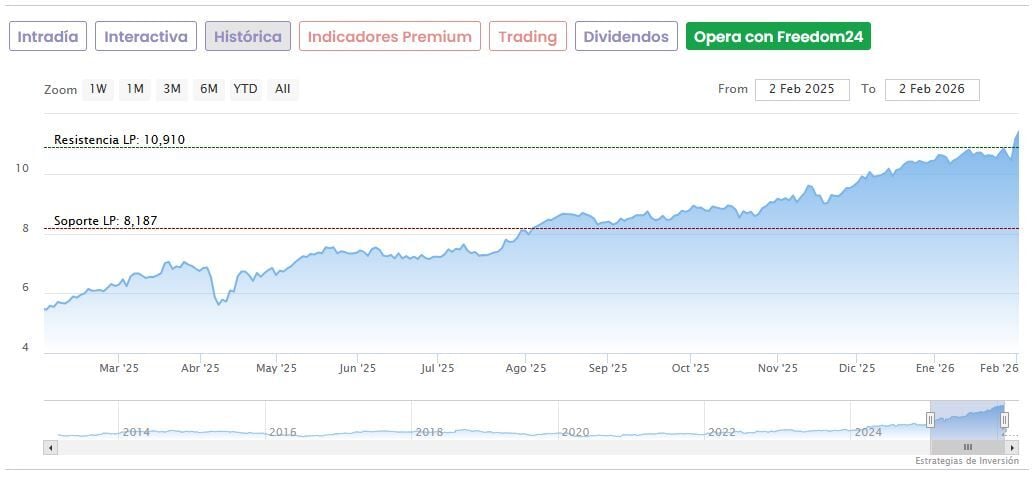Zoom the chart to YTD
1034x480 pixels.
tap(245, 89)
